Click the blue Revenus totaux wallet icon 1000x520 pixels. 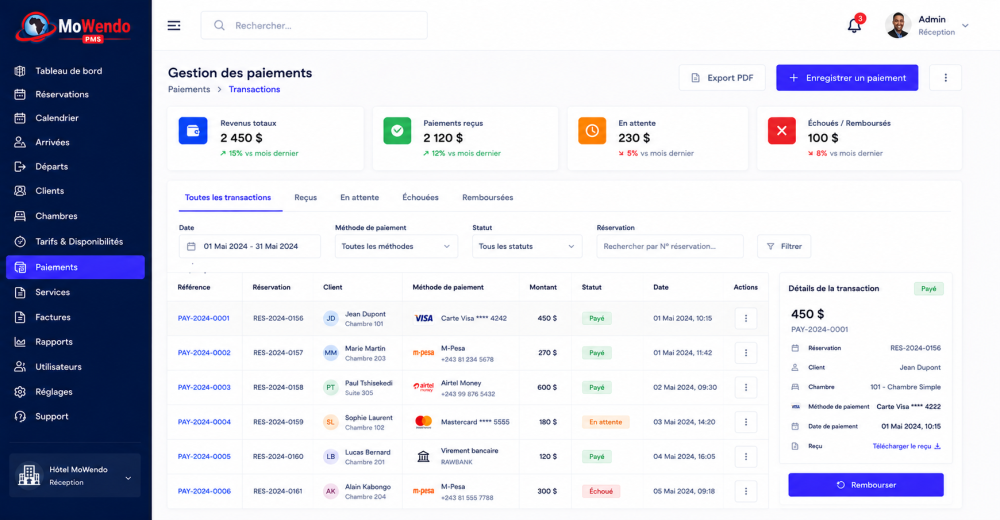point(193,131)
